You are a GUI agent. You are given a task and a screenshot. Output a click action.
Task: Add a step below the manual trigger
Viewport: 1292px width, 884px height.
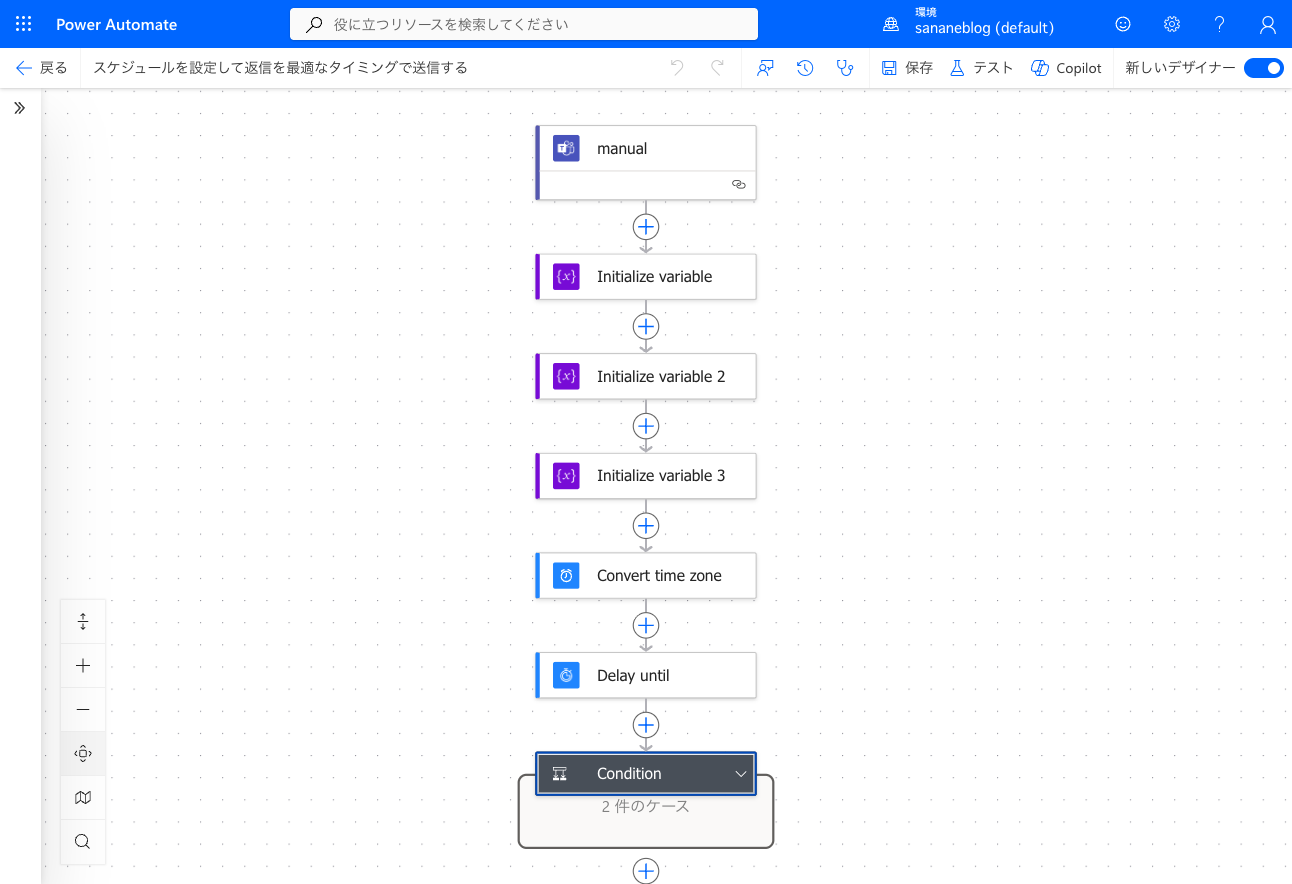(646, 226)
